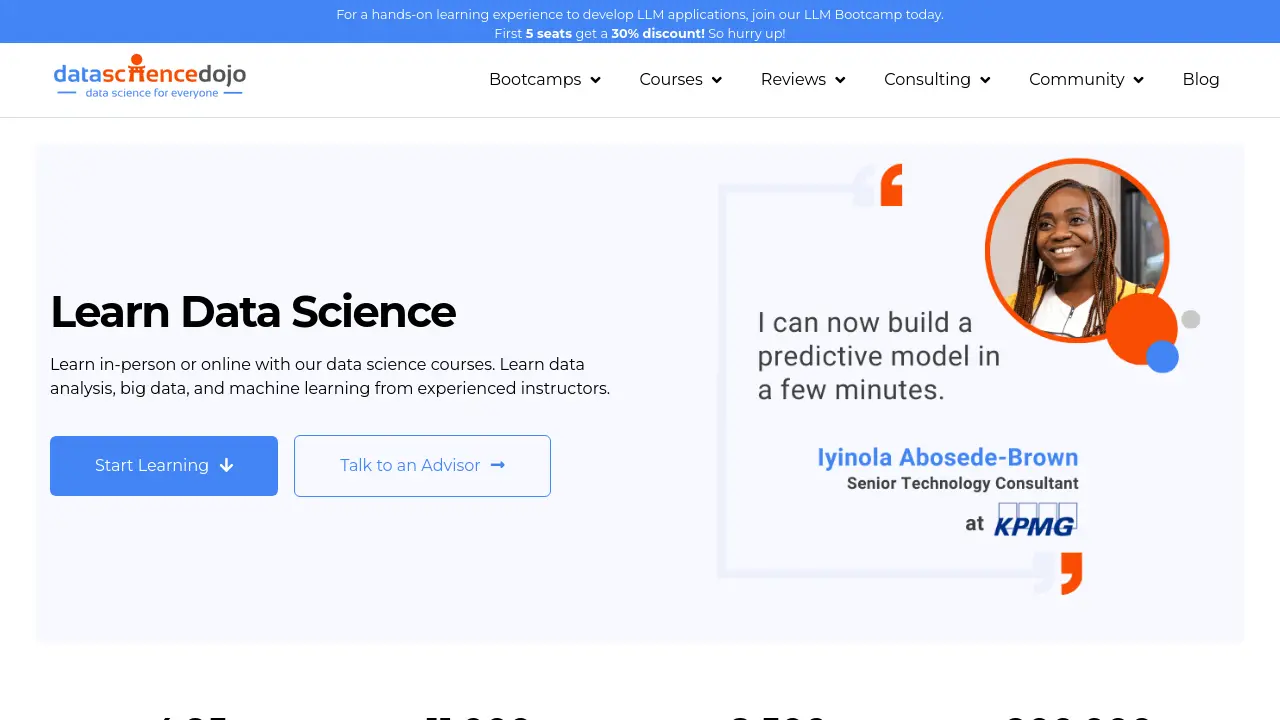
Task: Click the Talk to an Advisor button
Action: tap(422, 466)
